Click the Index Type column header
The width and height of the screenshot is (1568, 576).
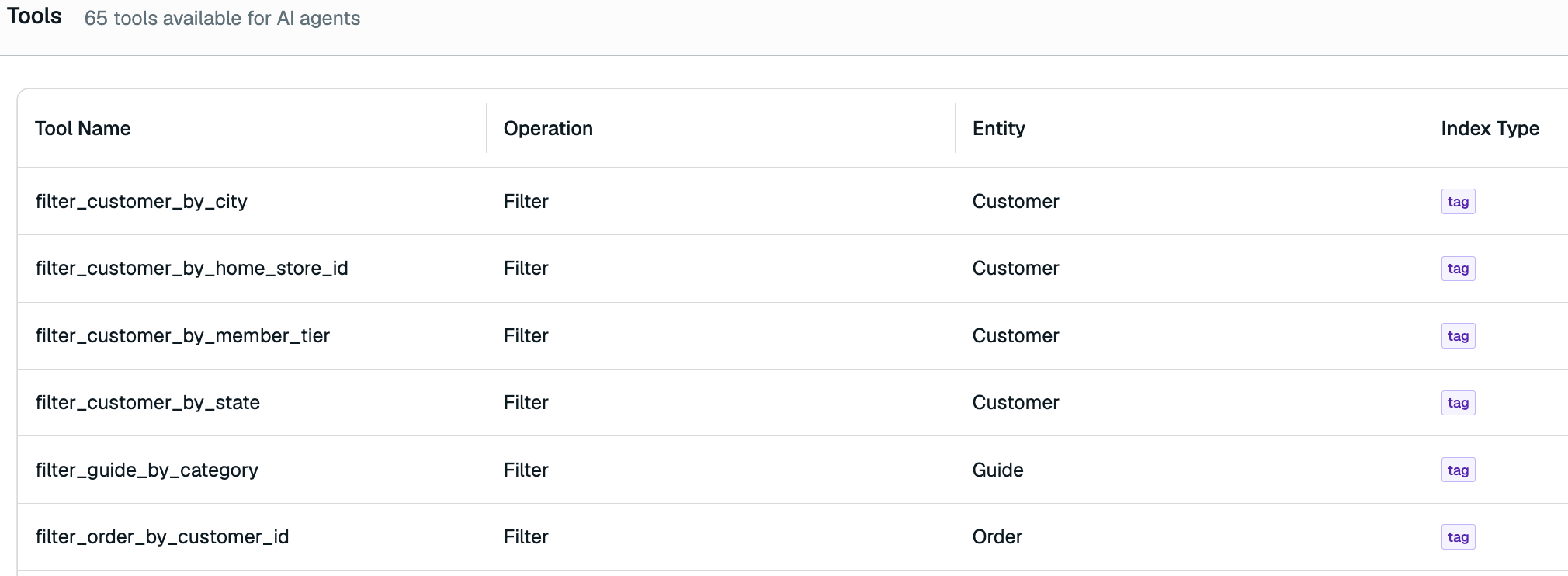1490,128
